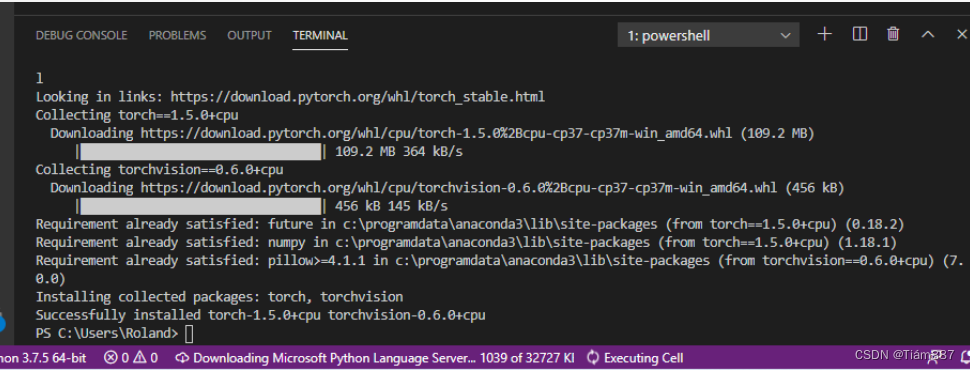Click the torchvision 456 kB progress bar
Viewport: 970px width, 370px height.
coord(201,206)
